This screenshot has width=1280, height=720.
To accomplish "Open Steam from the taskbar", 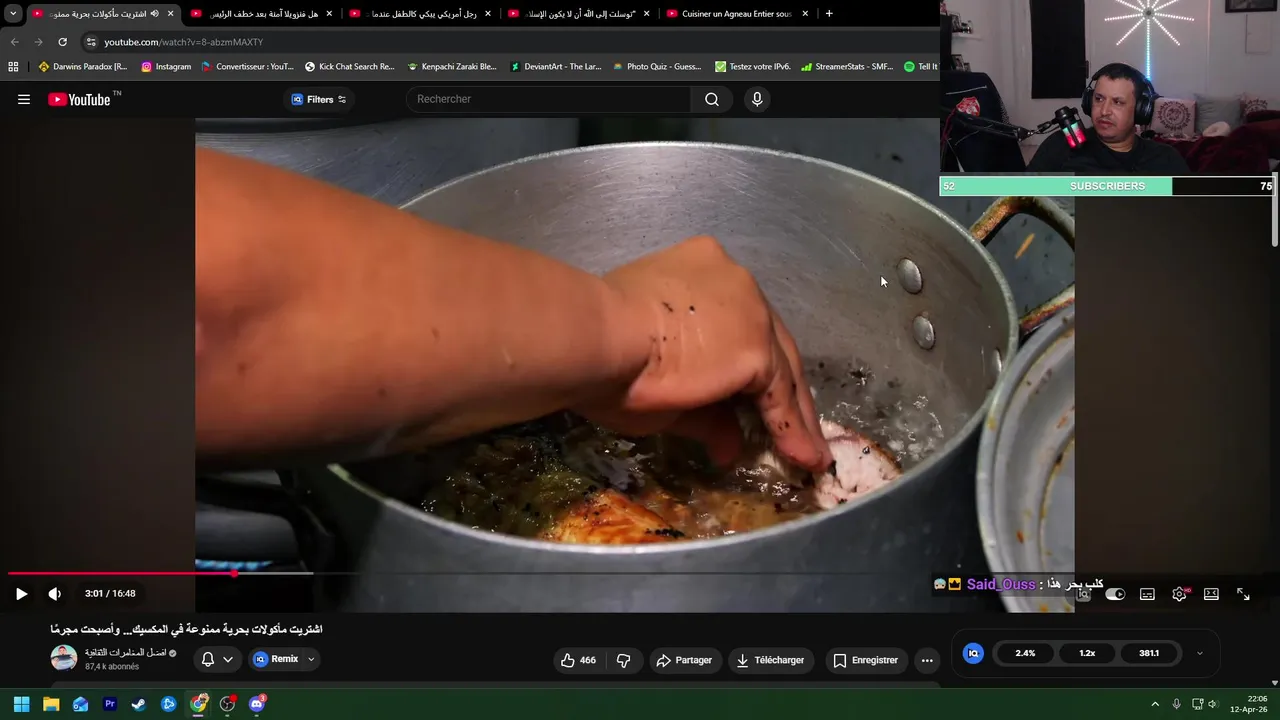I will coord(139,704).
